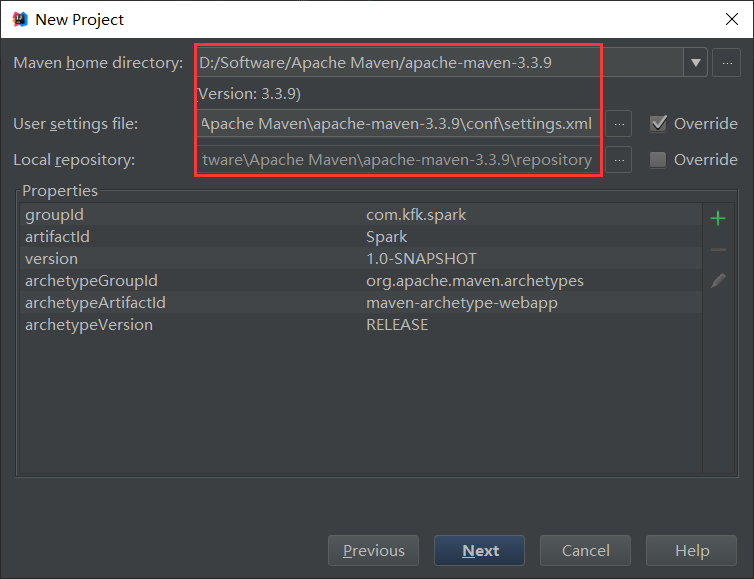This screenshot has width=754, height=579.
Task: Click the 1.0-SNAPSHOT value
Action: [x=421, y=259]
